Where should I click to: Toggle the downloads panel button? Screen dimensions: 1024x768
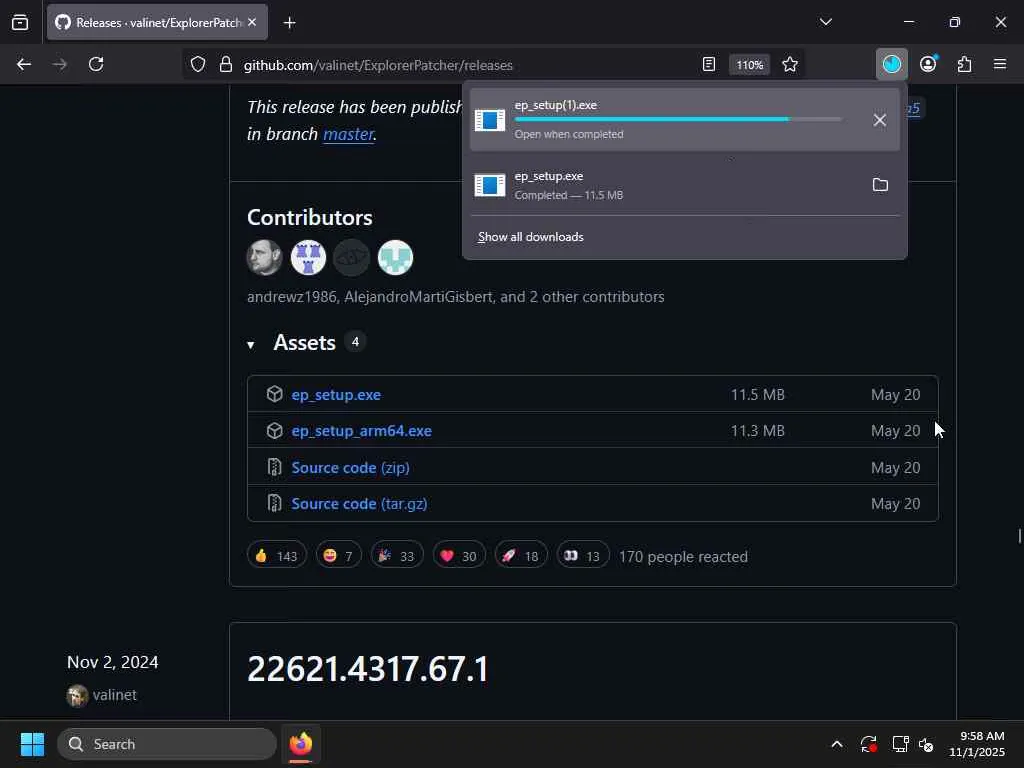click(891, 64)
